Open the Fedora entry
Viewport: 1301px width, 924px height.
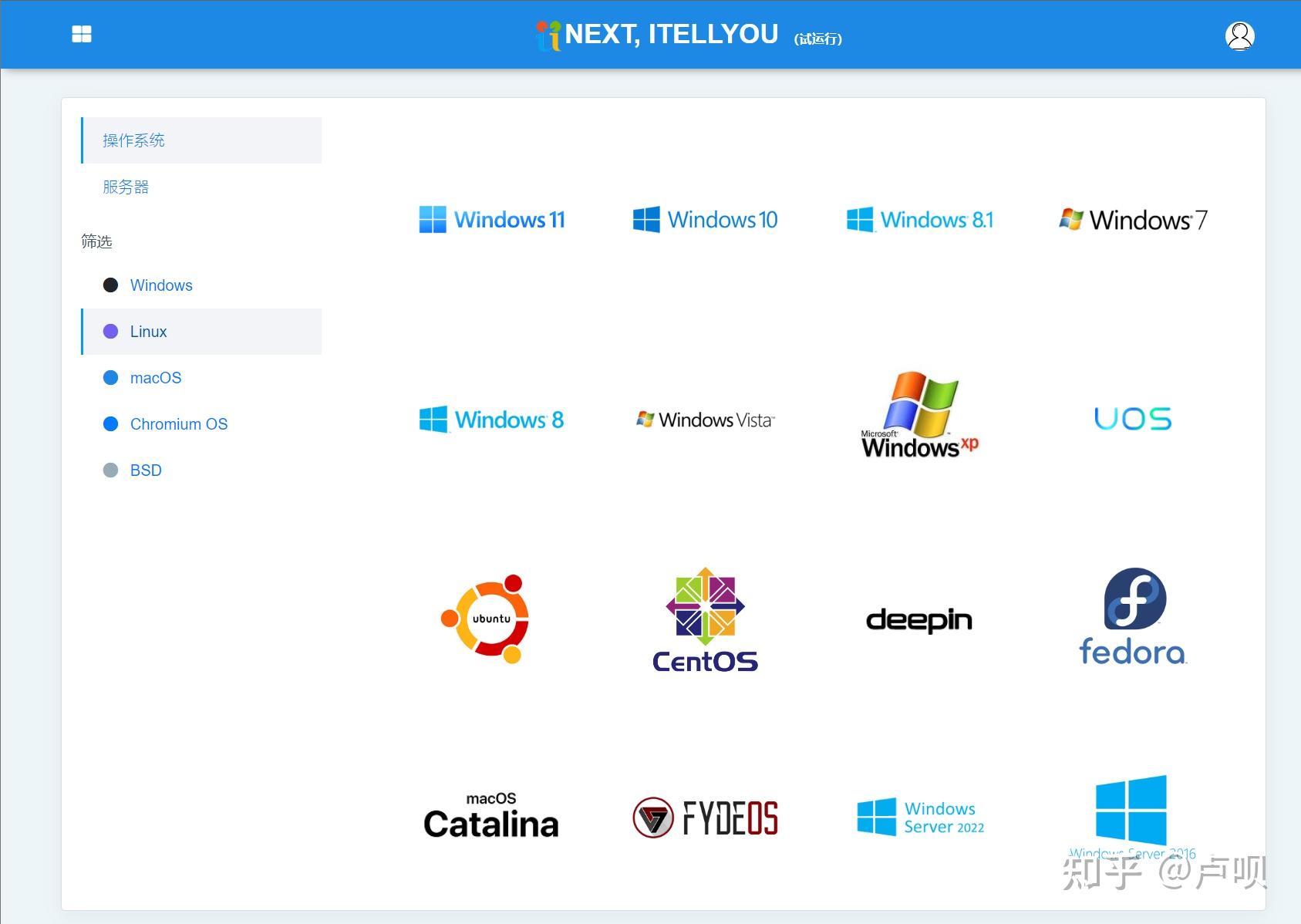(x=1133, y=617)
